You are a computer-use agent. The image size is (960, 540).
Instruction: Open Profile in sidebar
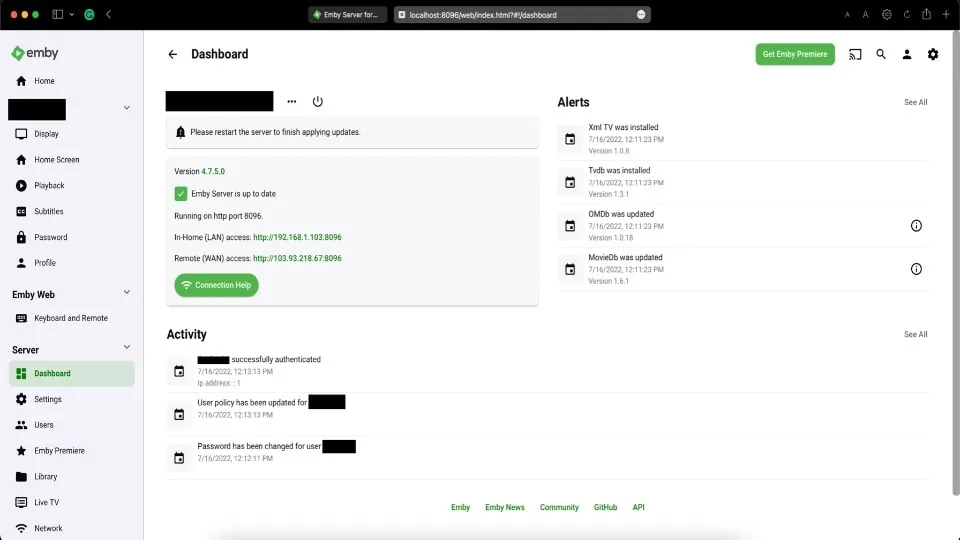click(72, 263)
